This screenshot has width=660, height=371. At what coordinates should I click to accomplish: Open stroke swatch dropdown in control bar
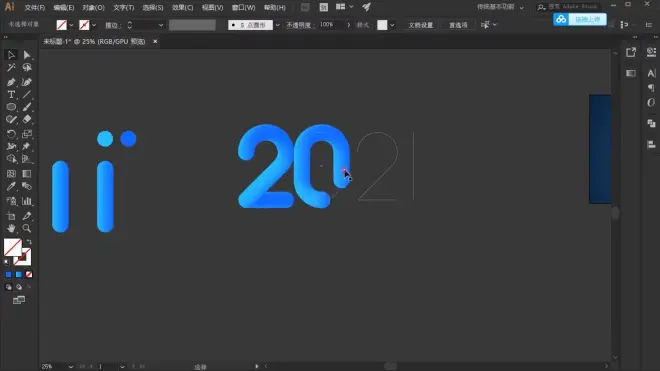(x=94, y=25)
